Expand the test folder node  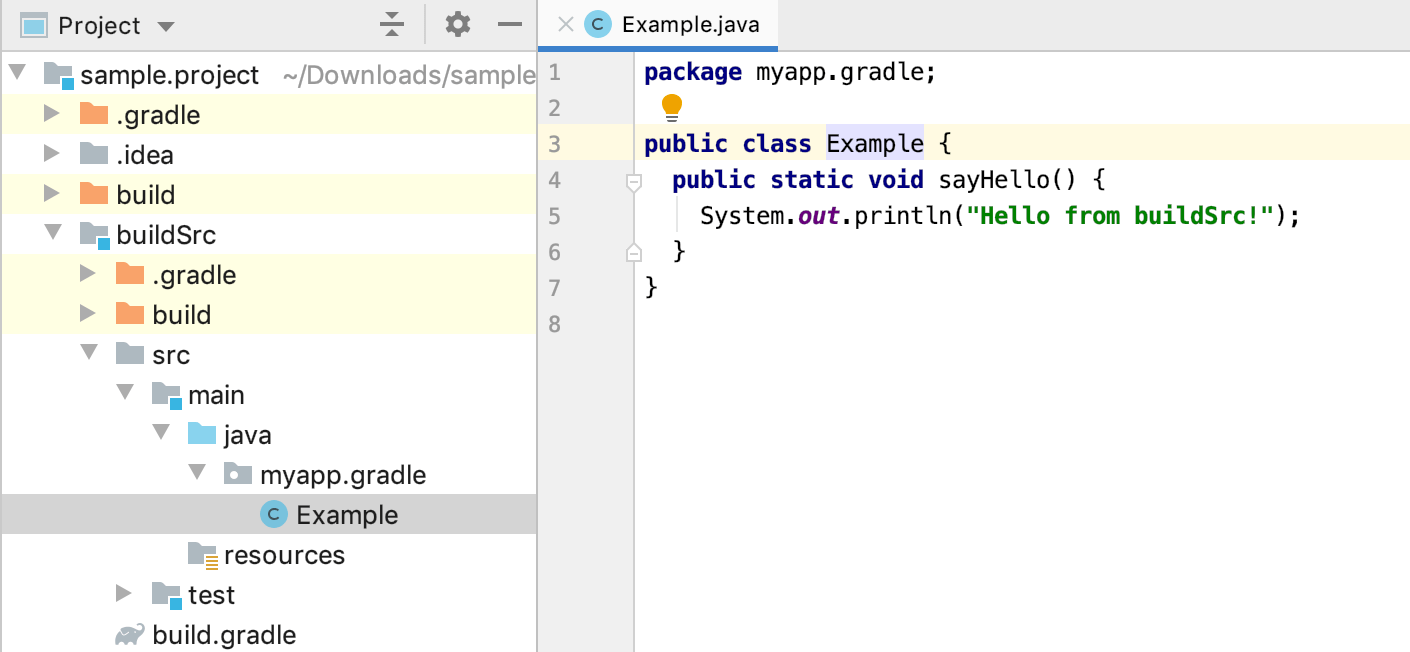tap(123, 594)
